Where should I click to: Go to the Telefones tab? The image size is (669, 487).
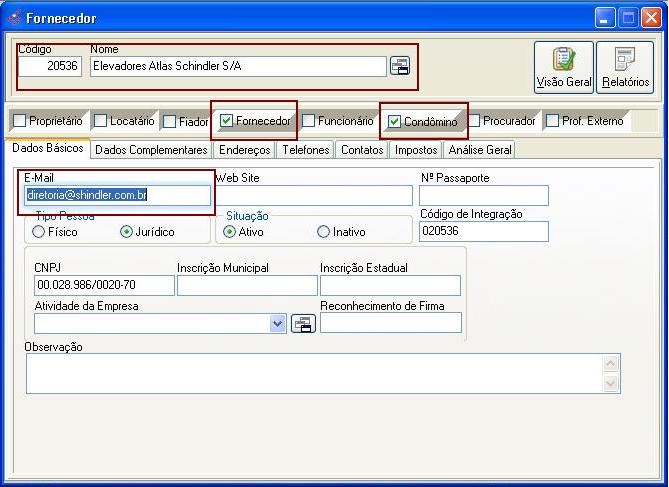[305, 150]
